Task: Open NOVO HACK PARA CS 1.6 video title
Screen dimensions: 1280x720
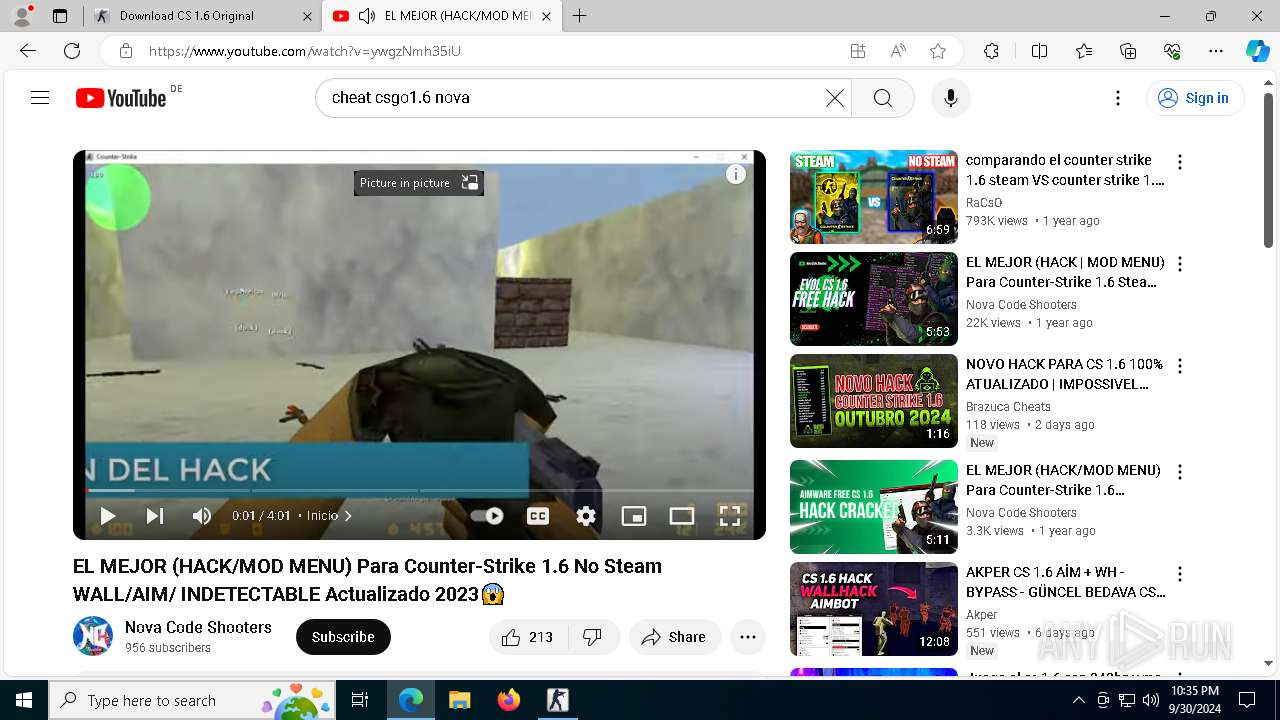Action: tap(1063, 374)
